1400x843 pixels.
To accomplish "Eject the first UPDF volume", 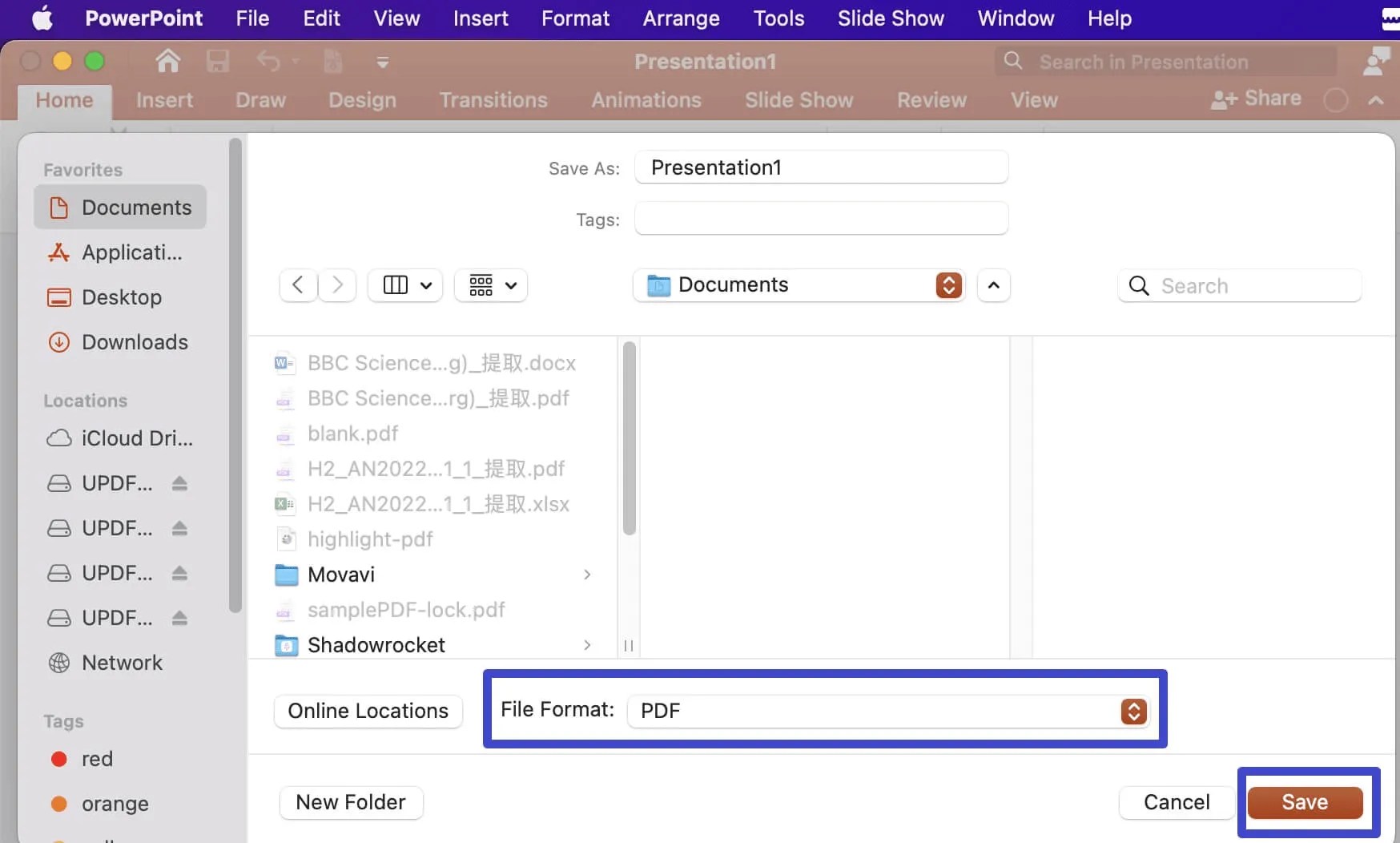I will point(178,483).
